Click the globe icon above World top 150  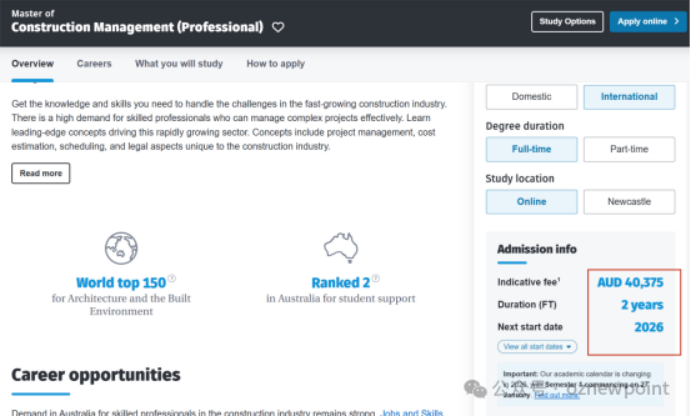[121, 248]
